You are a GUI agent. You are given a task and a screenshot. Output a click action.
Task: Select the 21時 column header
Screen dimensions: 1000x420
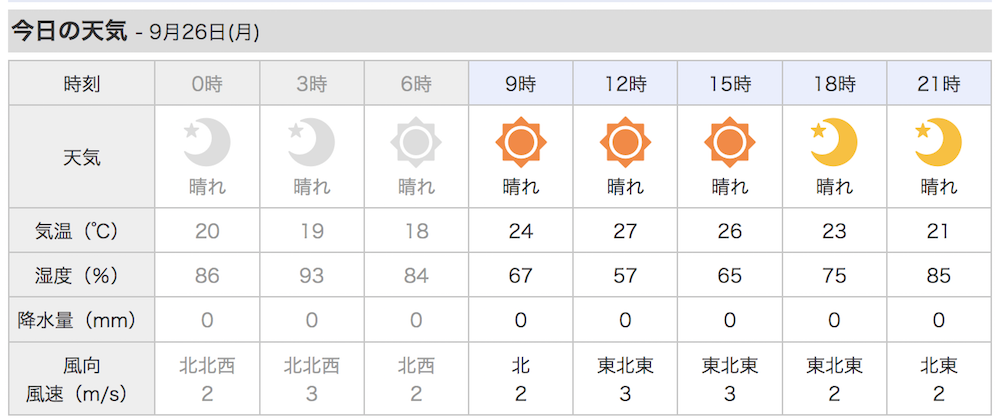[x=938, y=83]
